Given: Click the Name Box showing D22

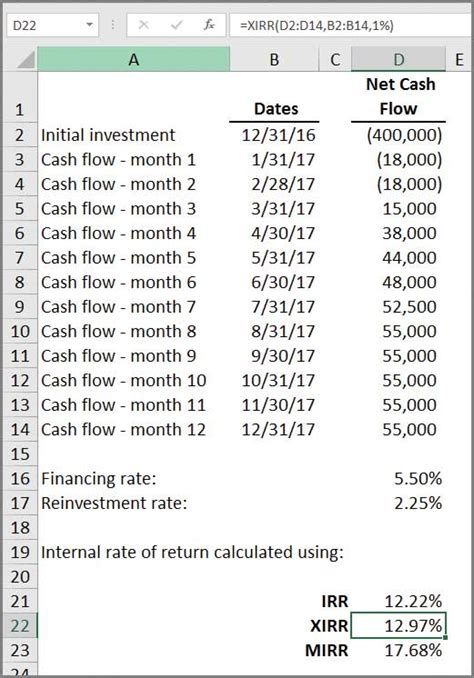Looking at the screenshot, I should tap(52, 26).
